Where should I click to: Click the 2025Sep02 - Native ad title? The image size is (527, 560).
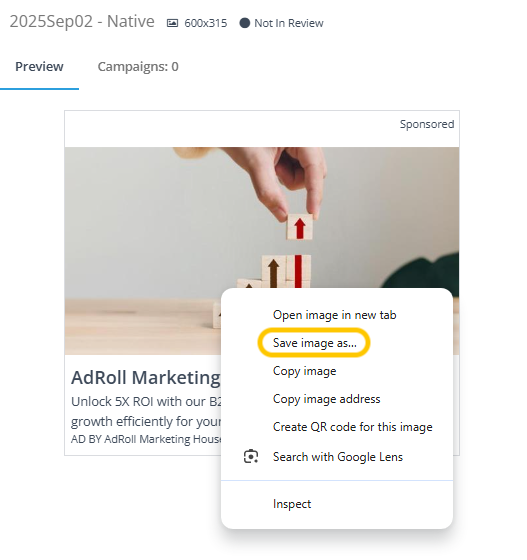point(82,22)
